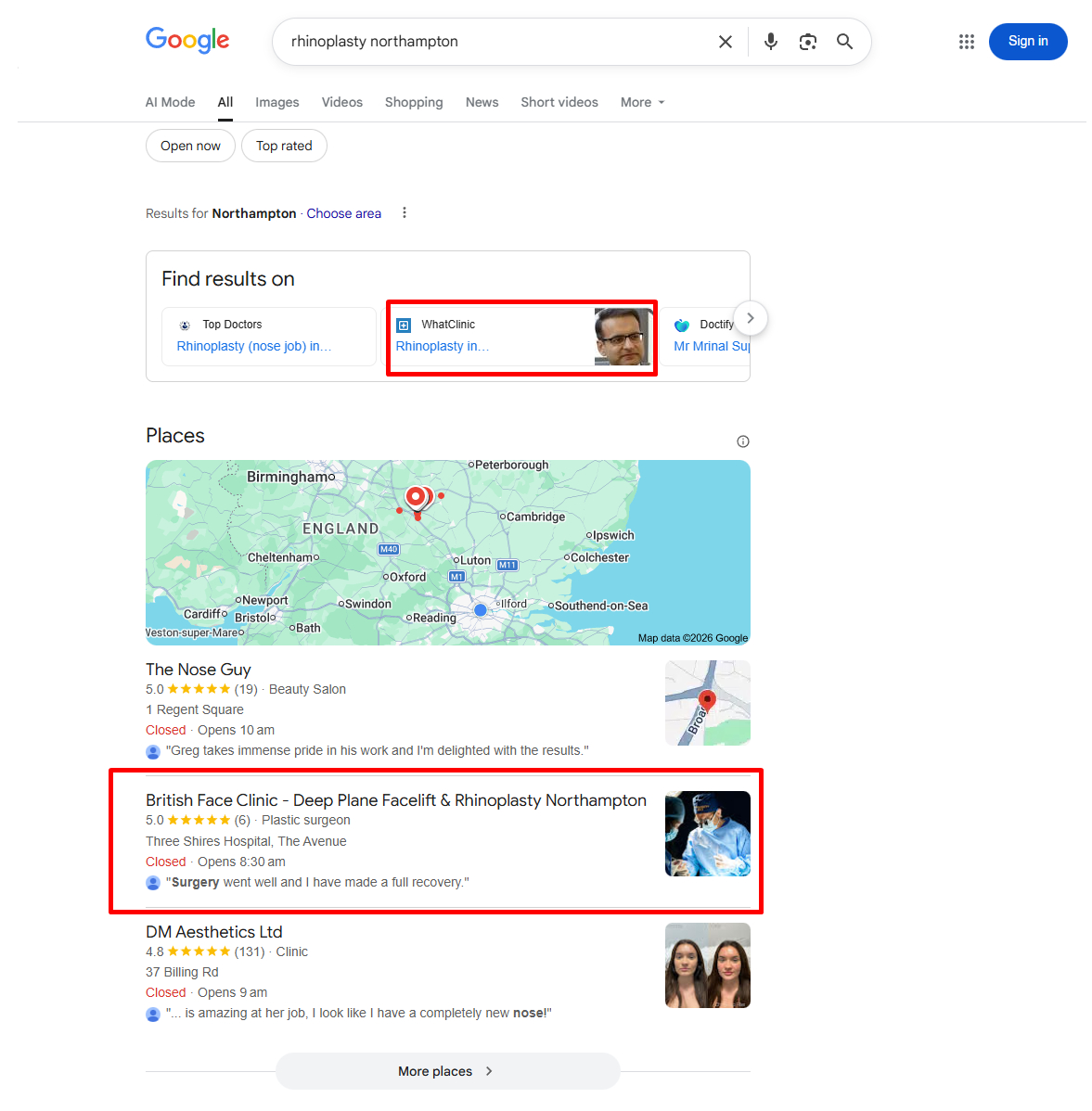The height and width of the screenshot is (1111, 1092).
Task: Open three-dot menu beside Choose area
Action: pyautogui.click(x=404, y=213)
